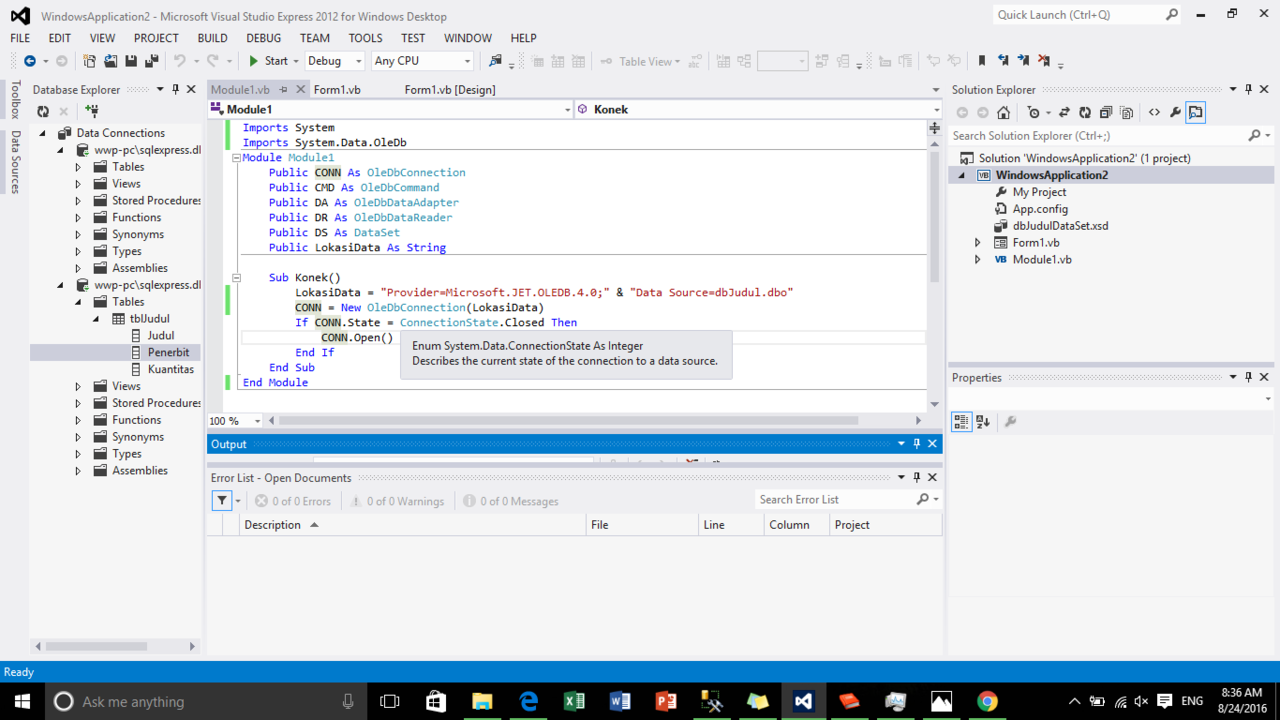1280x720 pixels.
Task: Open the DEBUG menu
Action: [x=264, y=38]
